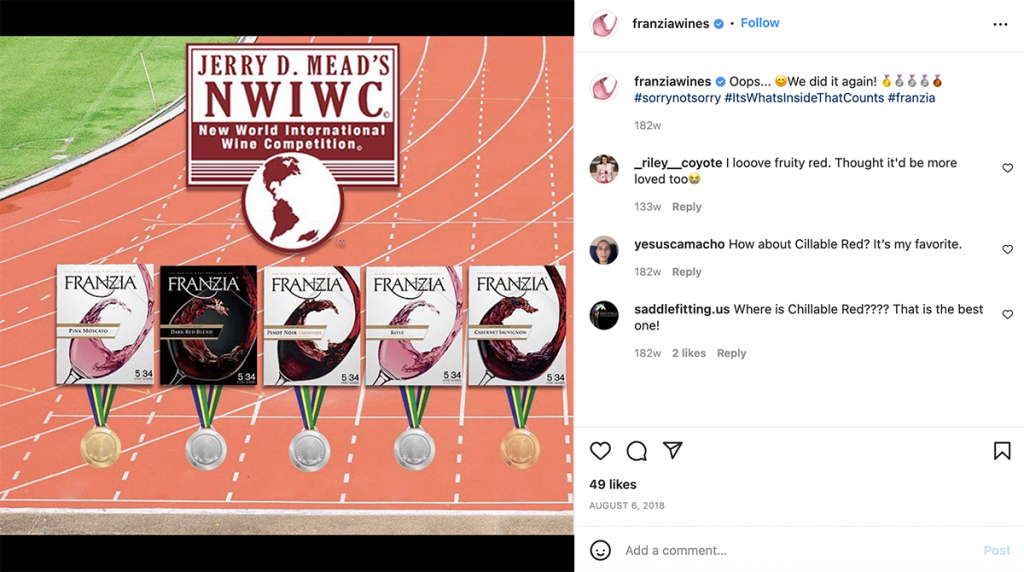Open the emoji picker smiley icon
Image resolution: width=1024 pixels, height=572 pixels.
click(600, 550)
